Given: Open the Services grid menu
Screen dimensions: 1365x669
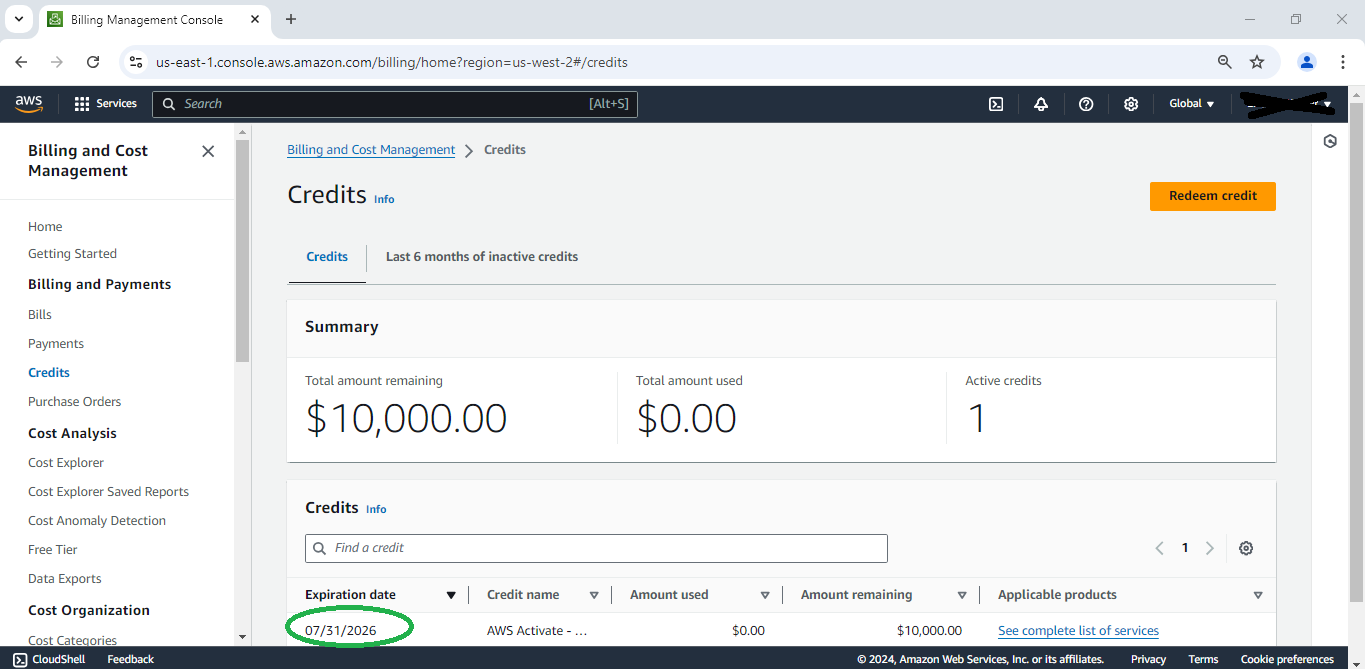Looking at the screenshot, I should (106, 104).
